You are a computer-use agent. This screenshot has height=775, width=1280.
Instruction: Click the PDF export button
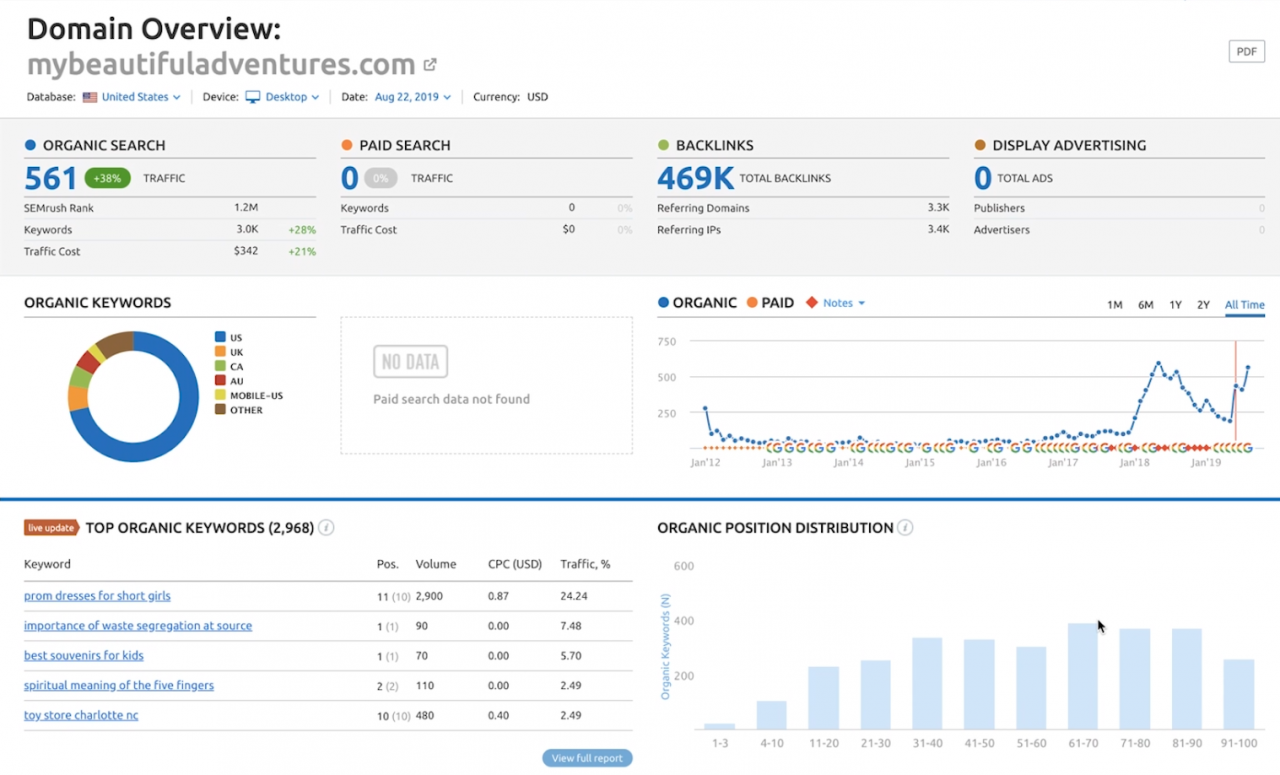(1246, 52)
